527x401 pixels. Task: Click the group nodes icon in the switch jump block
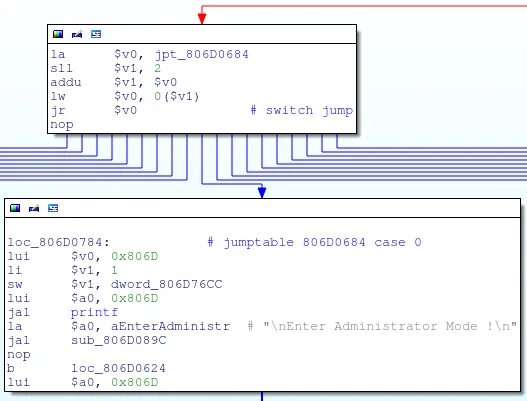pos(96,34)
